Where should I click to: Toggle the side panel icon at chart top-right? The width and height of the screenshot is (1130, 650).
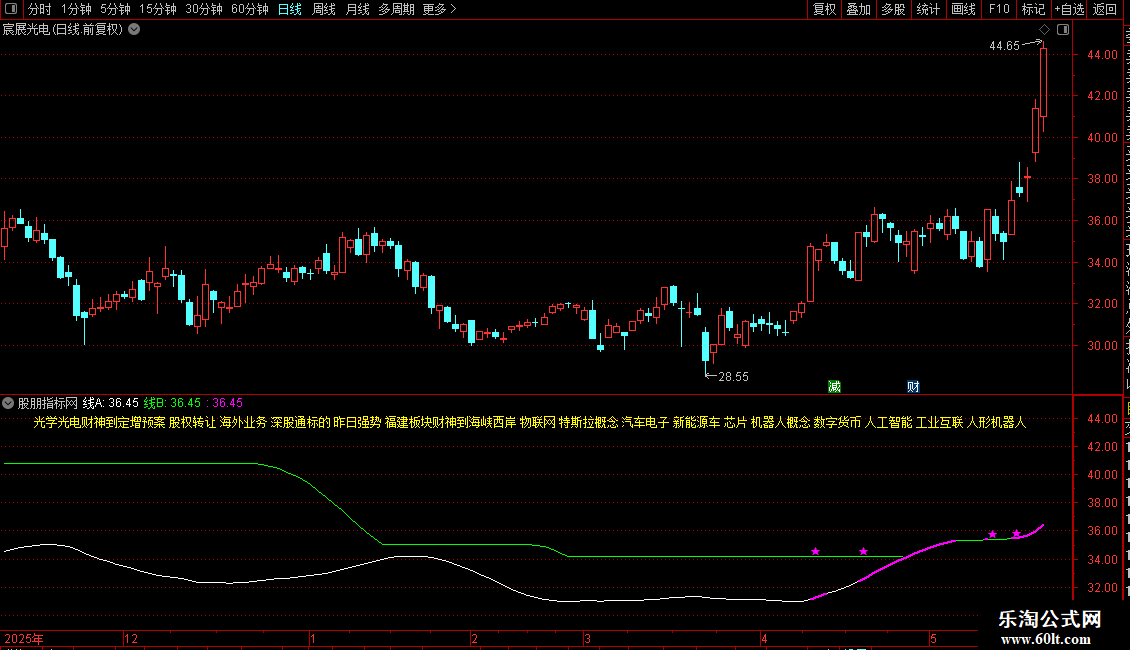1063,30
